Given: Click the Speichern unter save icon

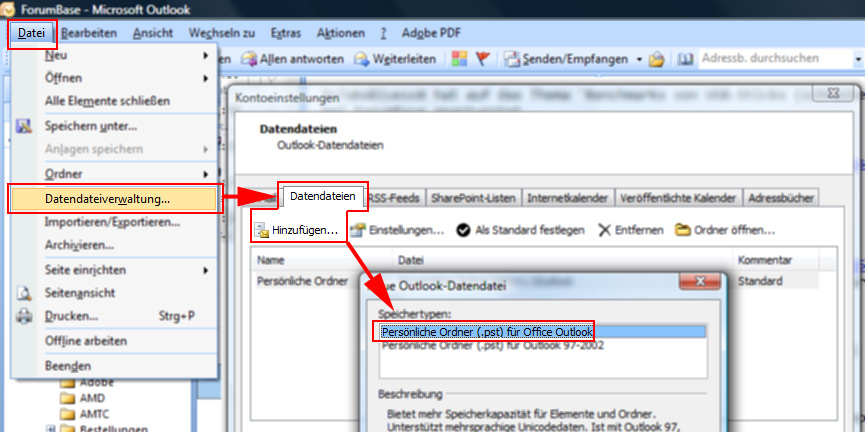Looking at the screenshot, I should pyautogui.click(x=24, y=126).
